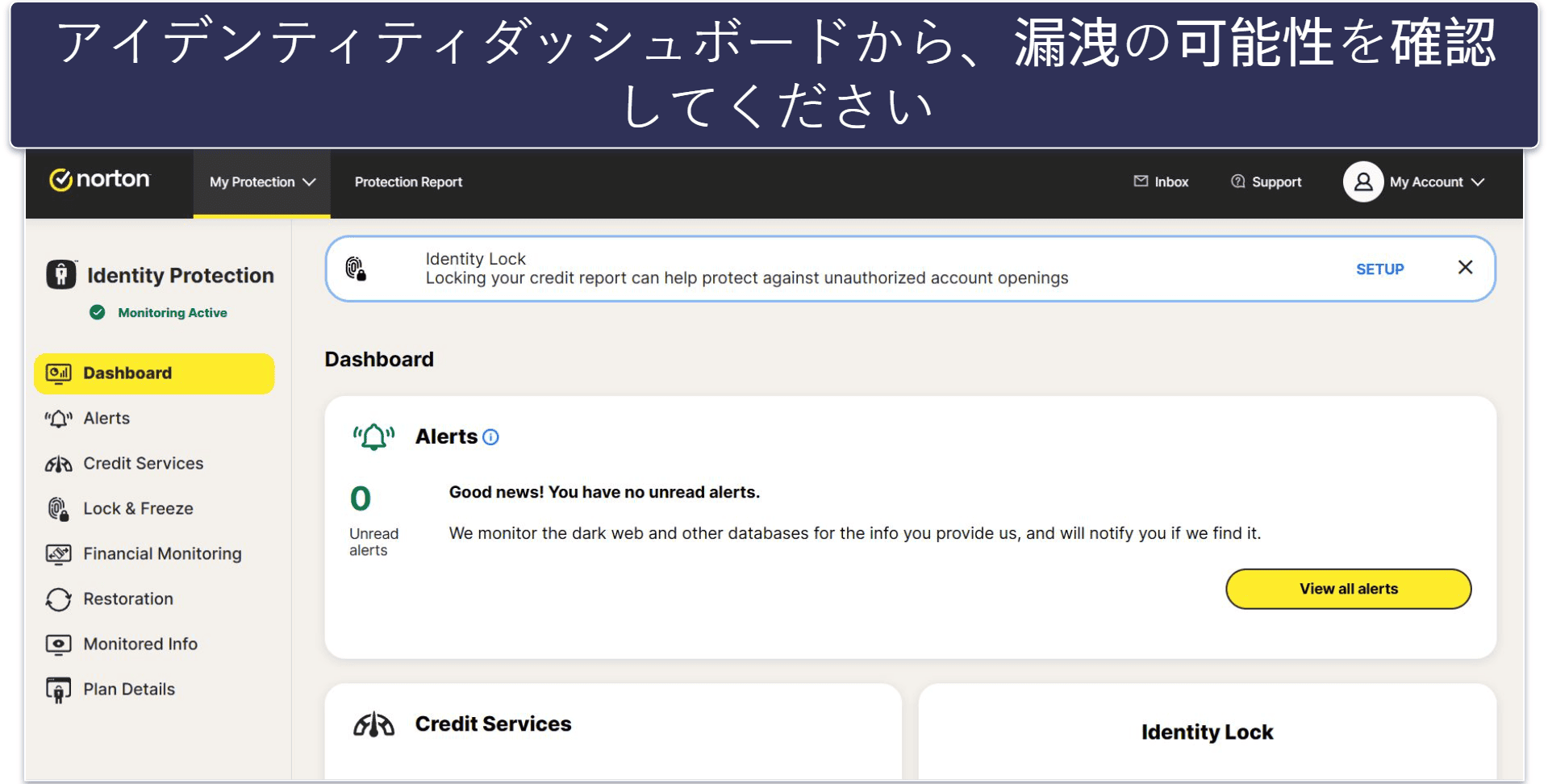Screen dimensions: 1548x784
Task: Click the Credit Services card heading
Action: (493, 724)
